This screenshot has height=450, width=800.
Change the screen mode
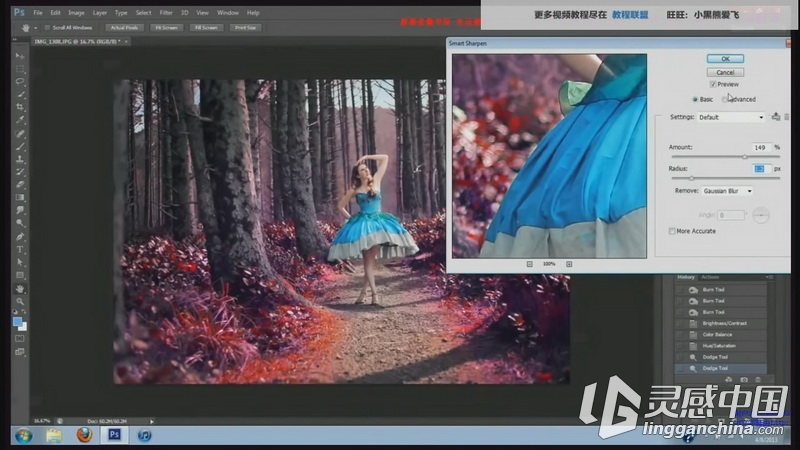tap(20, 352)
